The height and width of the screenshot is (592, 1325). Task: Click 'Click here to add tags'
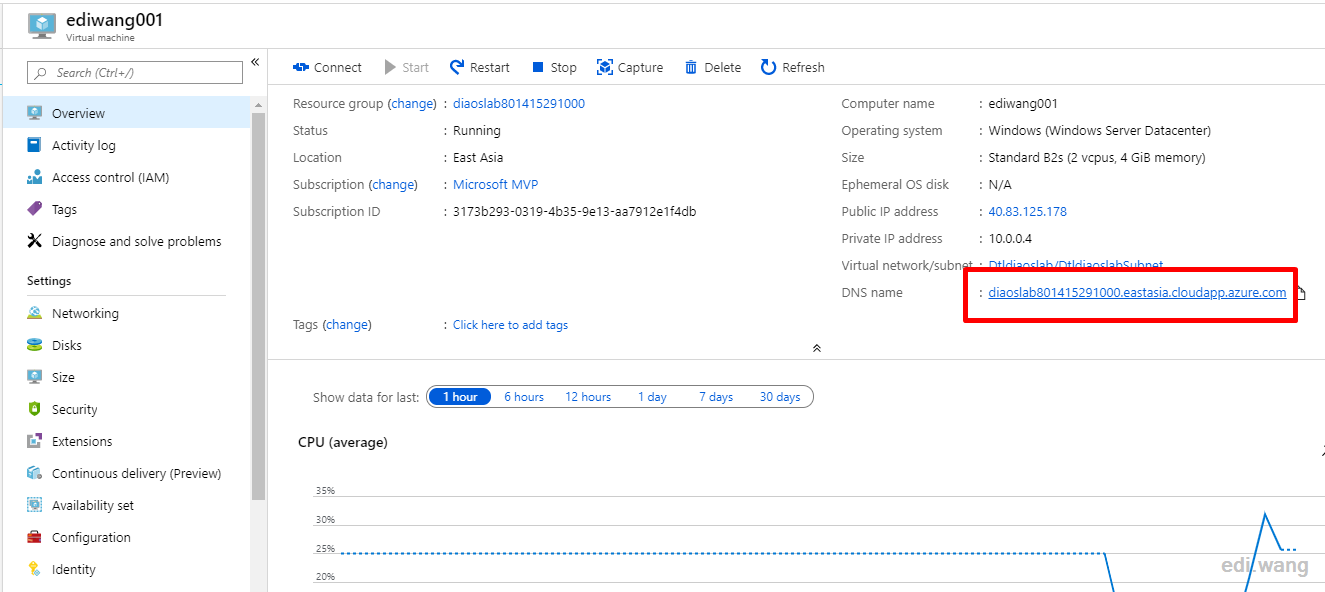(510, 324)
